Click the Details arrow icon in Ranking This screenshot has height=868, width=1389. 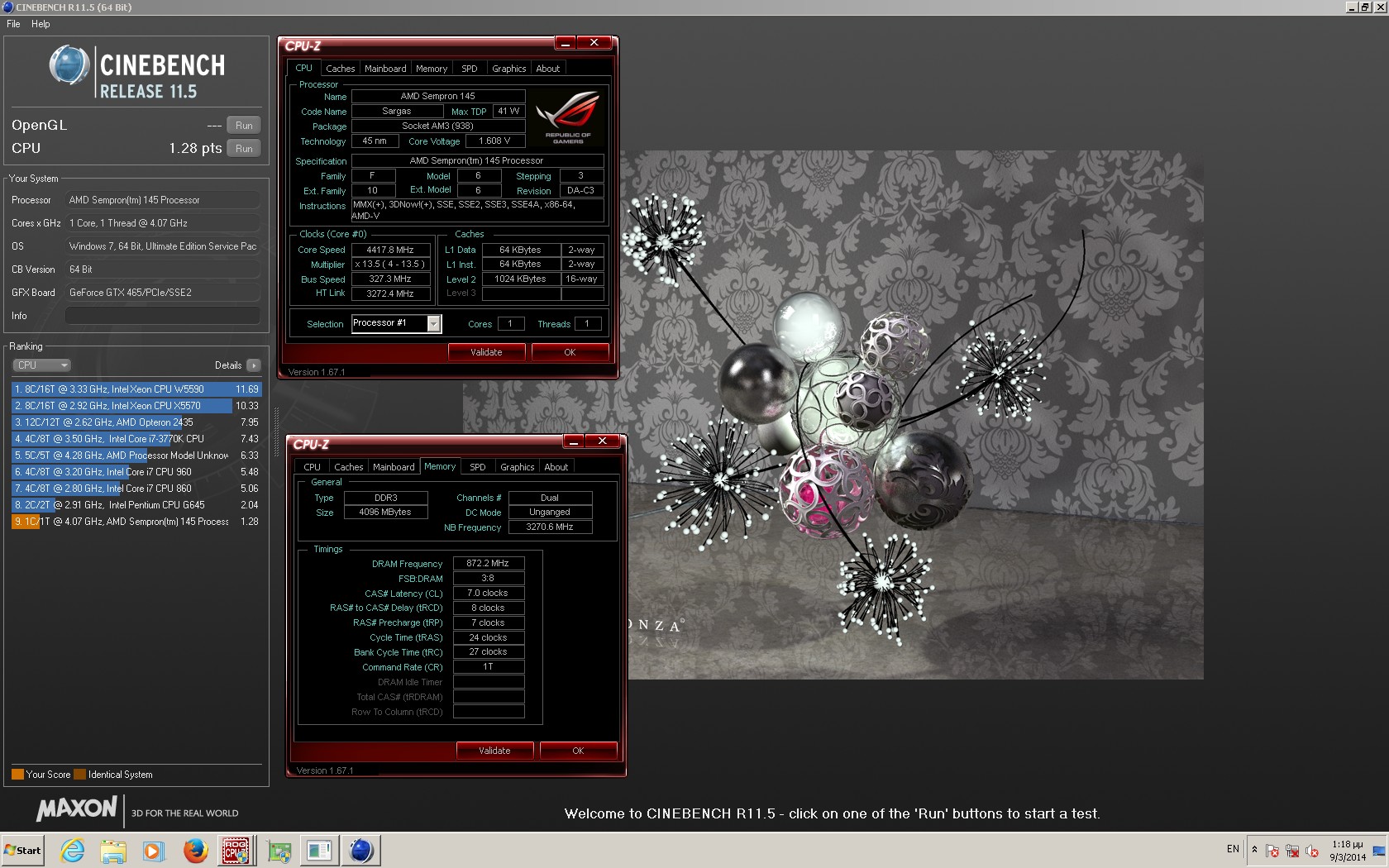point(254,365)
